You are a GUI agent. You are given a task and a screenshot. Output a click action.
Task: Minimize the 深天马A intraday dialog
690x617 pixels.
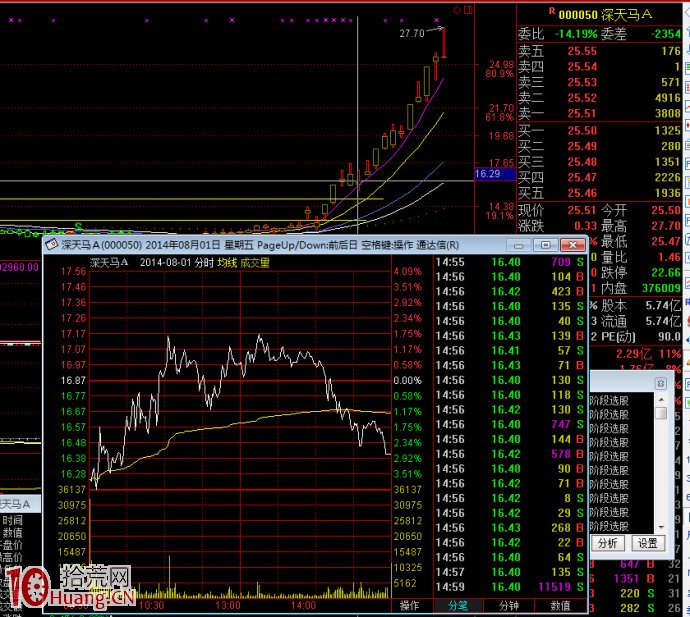click(519, 245)
